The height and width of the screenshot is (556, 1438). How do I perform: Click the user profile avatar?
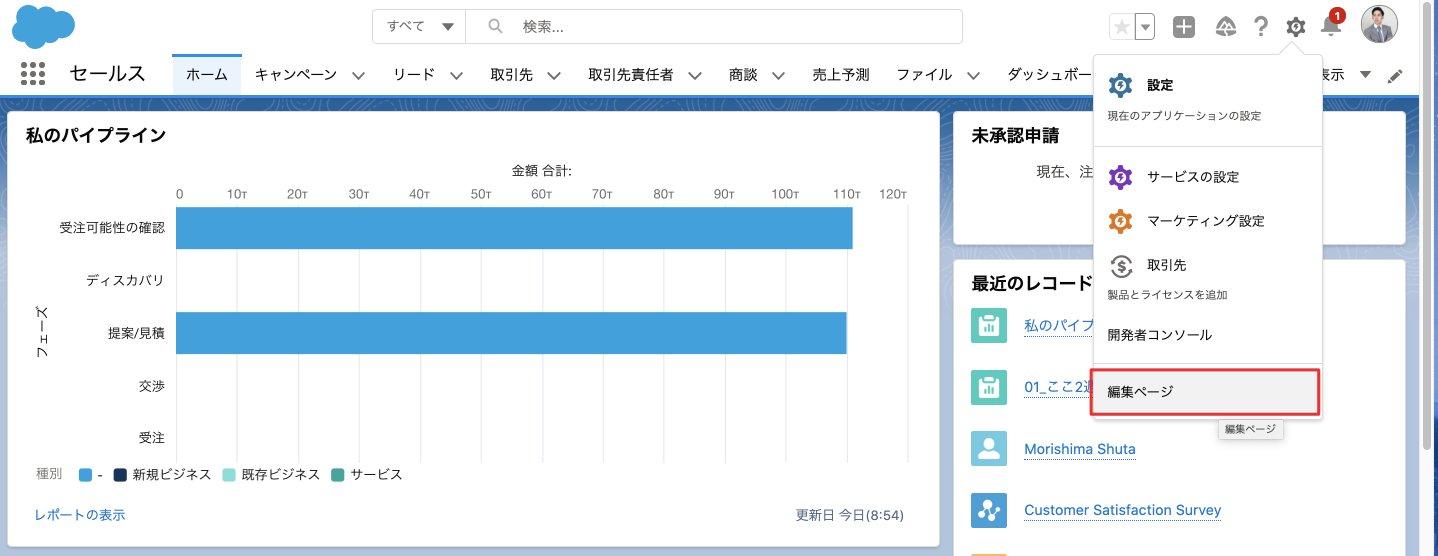(1379, 25)
